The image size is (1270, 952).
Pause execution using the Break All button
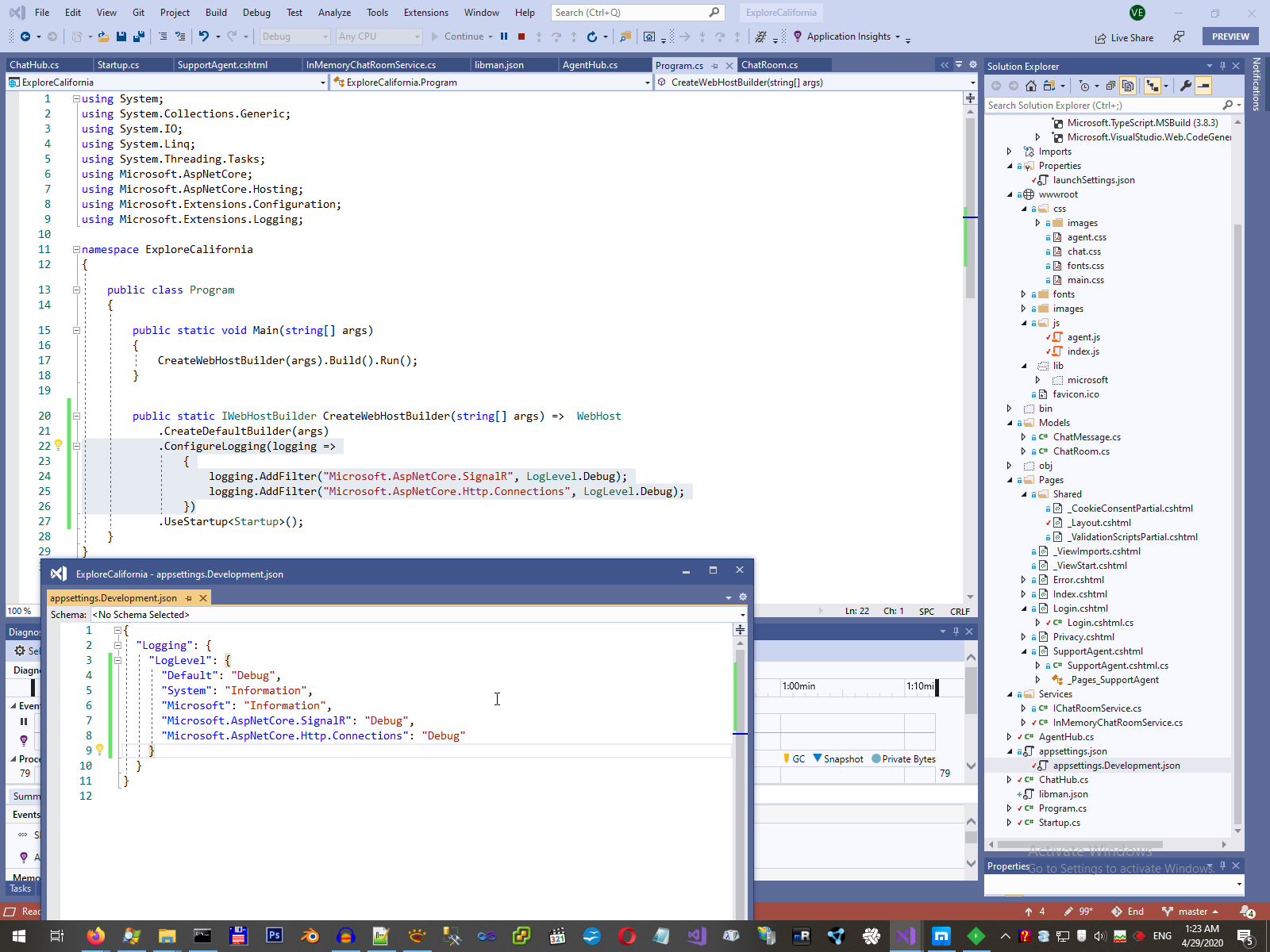504,36
